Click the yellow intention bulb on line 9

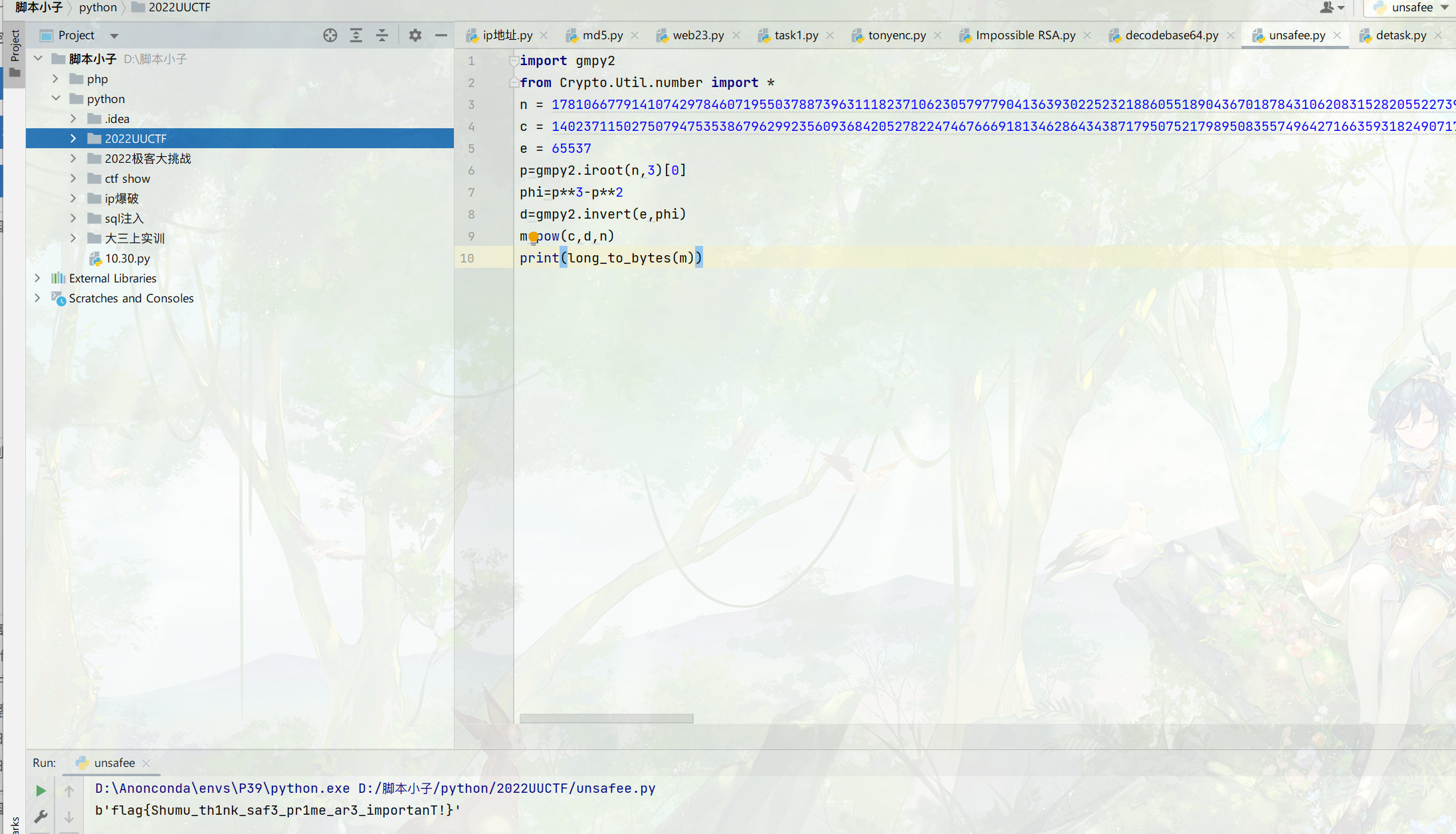pos(533,237)
